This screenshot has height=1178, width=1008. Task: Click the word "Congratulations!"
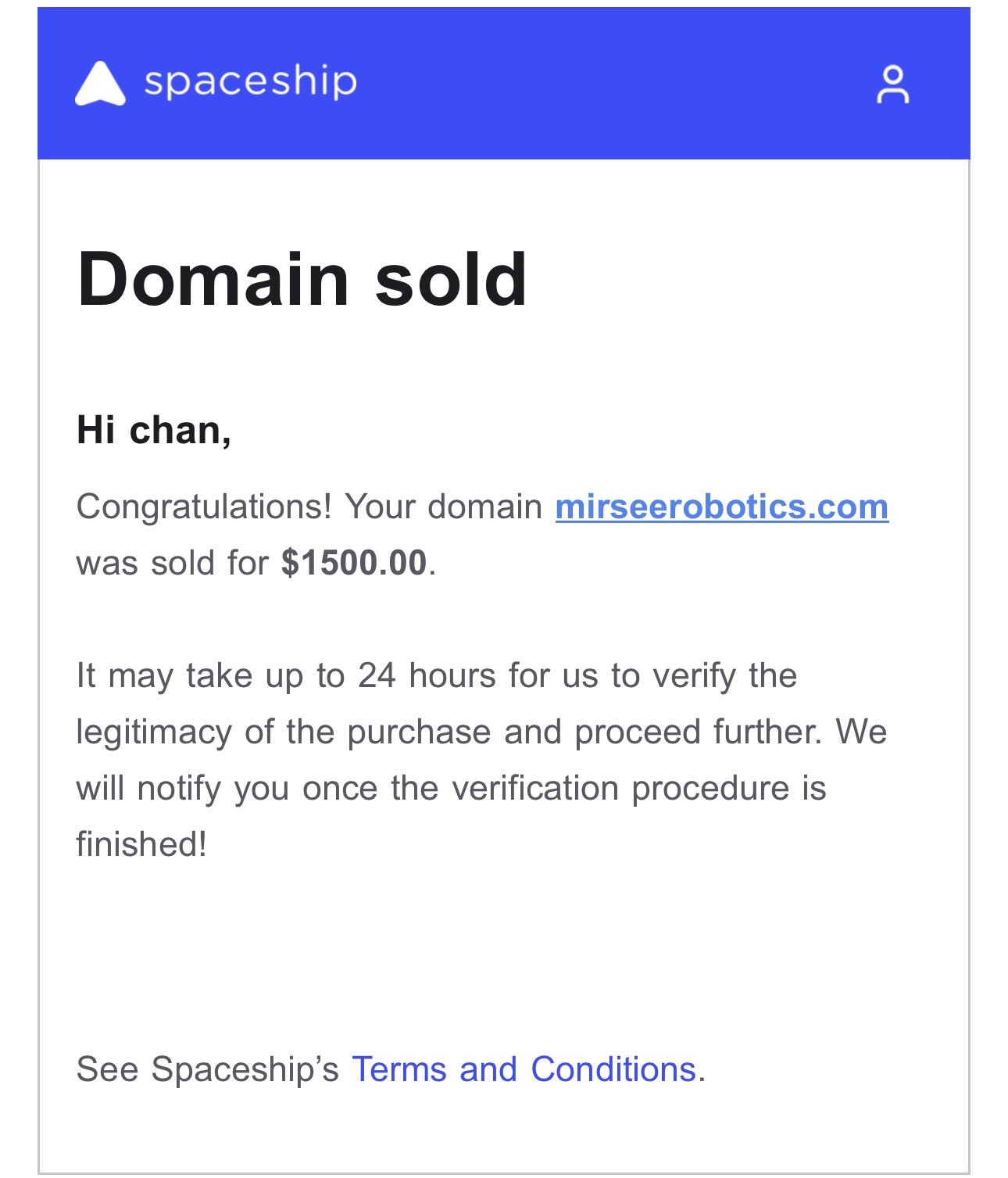point(205,507)
